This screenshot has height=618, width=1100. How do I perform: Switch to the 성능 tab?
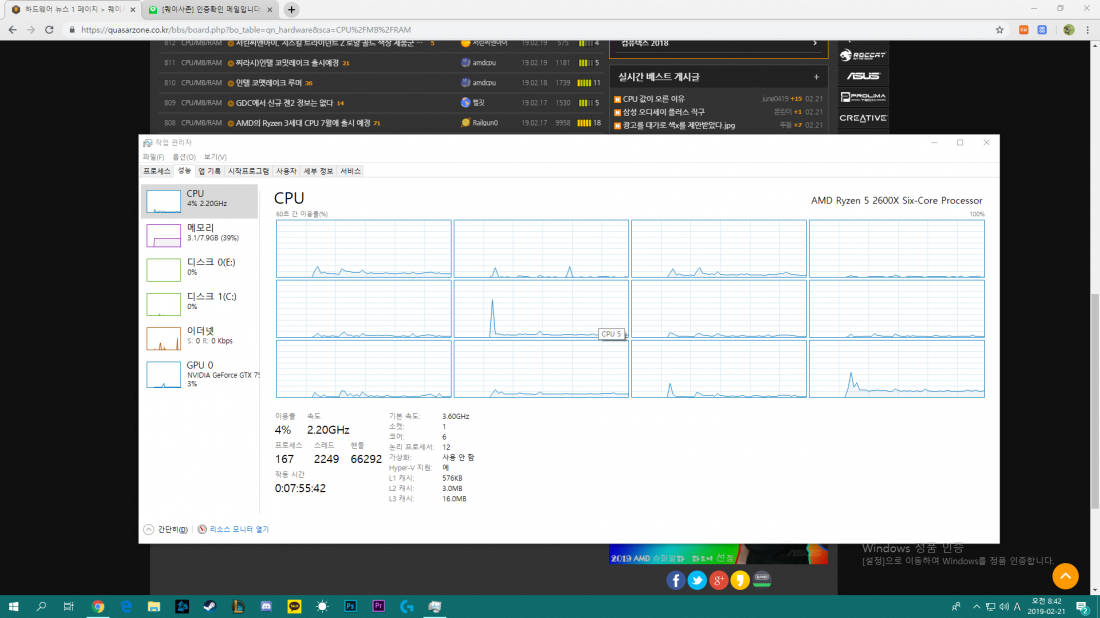click(x=184, y=170)
